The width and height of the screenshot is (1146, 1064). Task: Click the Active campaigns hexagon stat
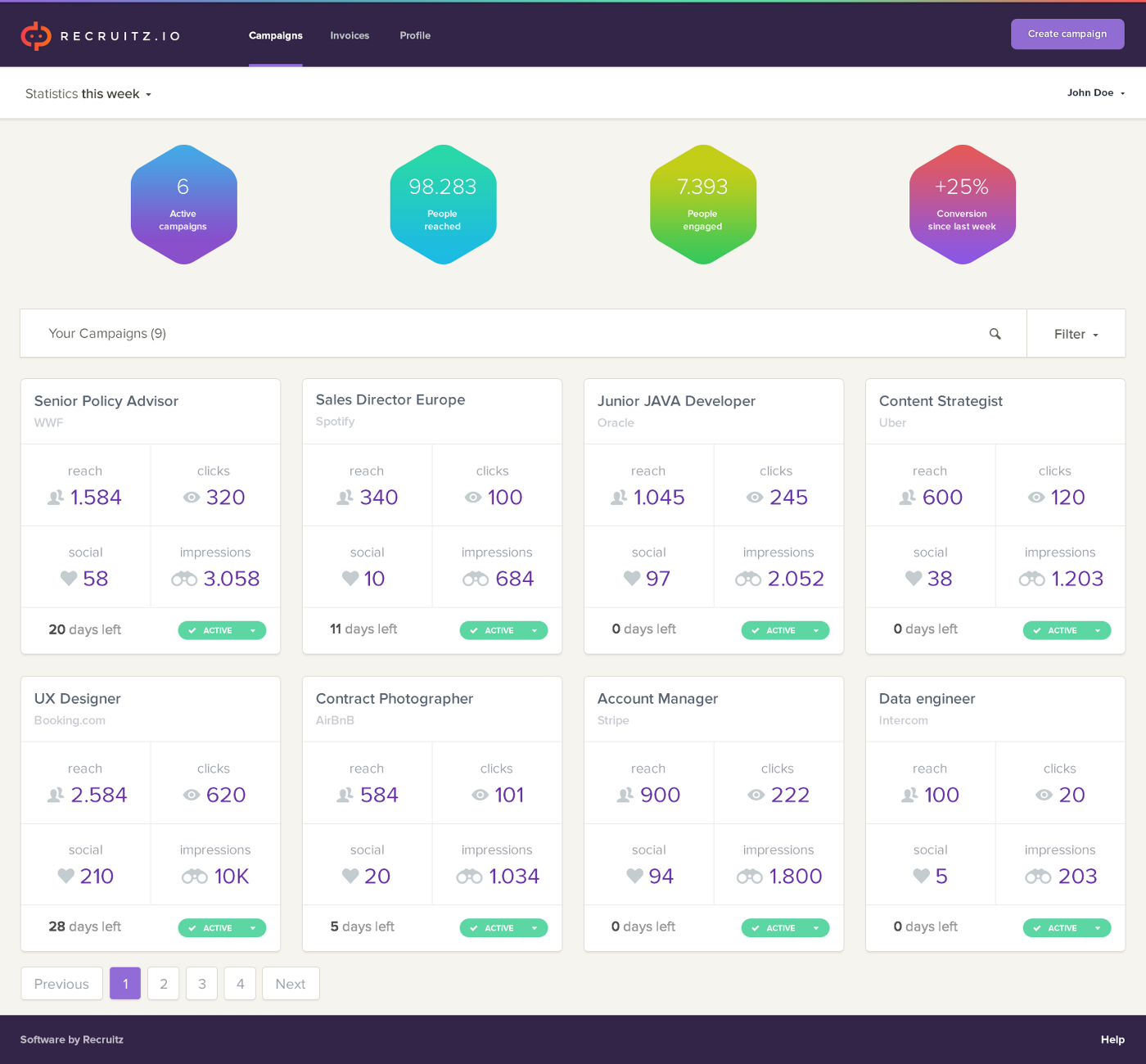(x=184, y=205)
